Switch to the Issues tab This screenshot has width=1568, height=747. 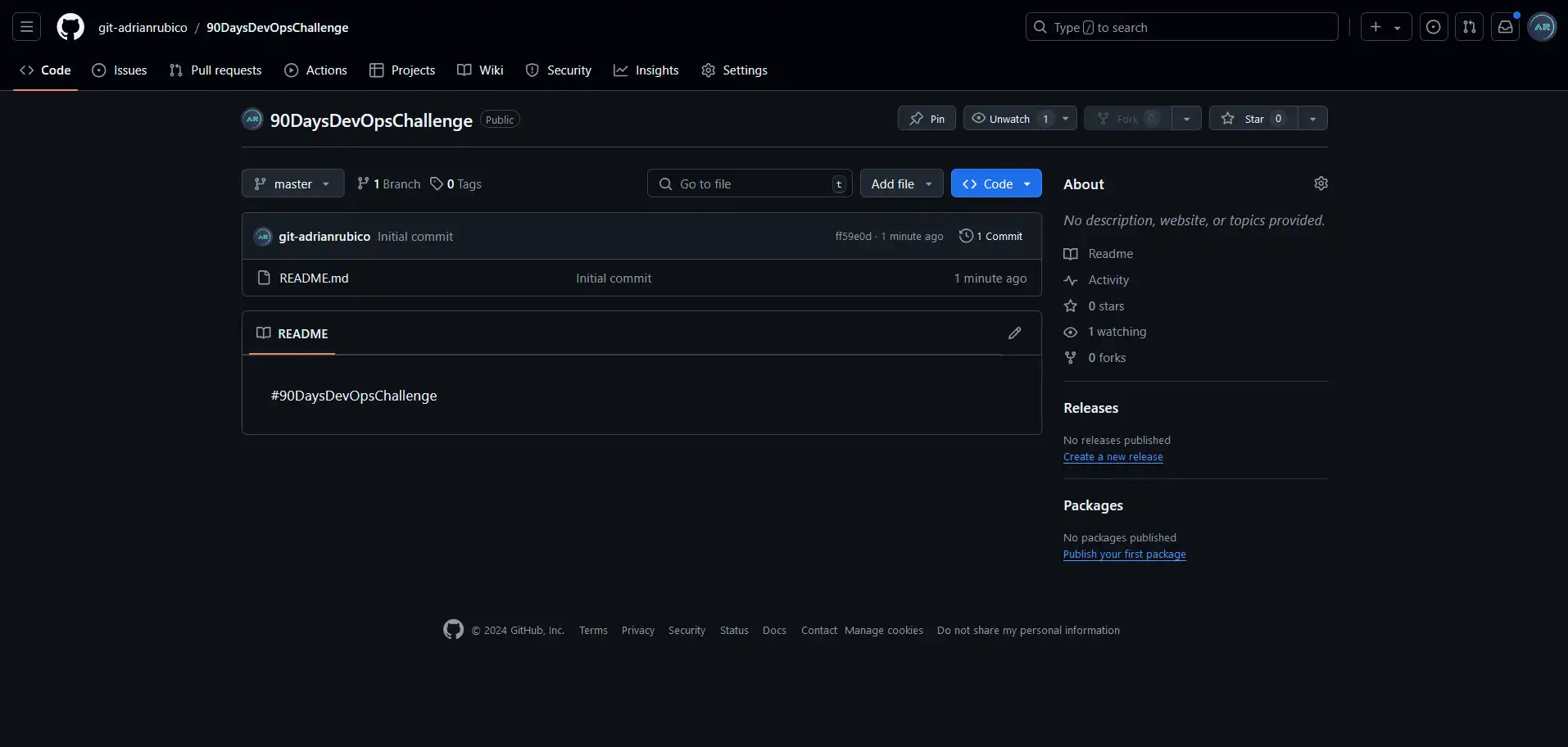(x=120, y=70)
